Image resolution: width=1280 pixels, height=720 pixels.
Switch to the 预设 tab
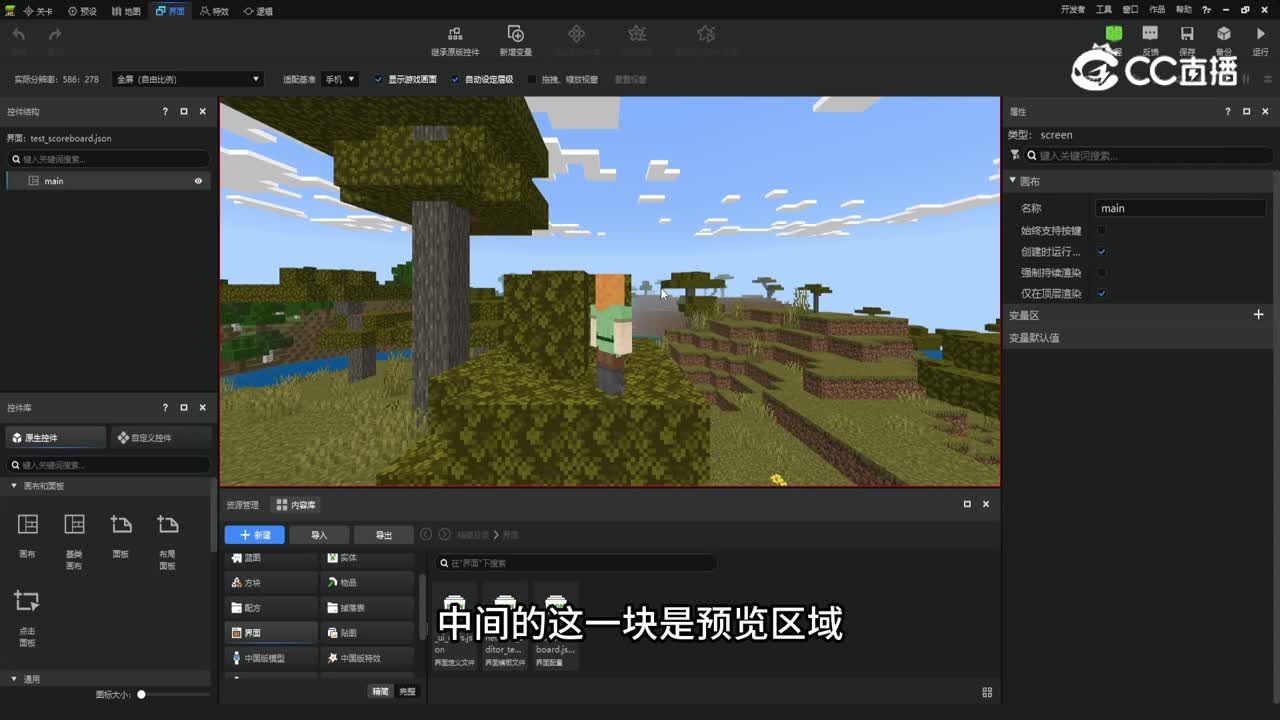tap(82, 11)
